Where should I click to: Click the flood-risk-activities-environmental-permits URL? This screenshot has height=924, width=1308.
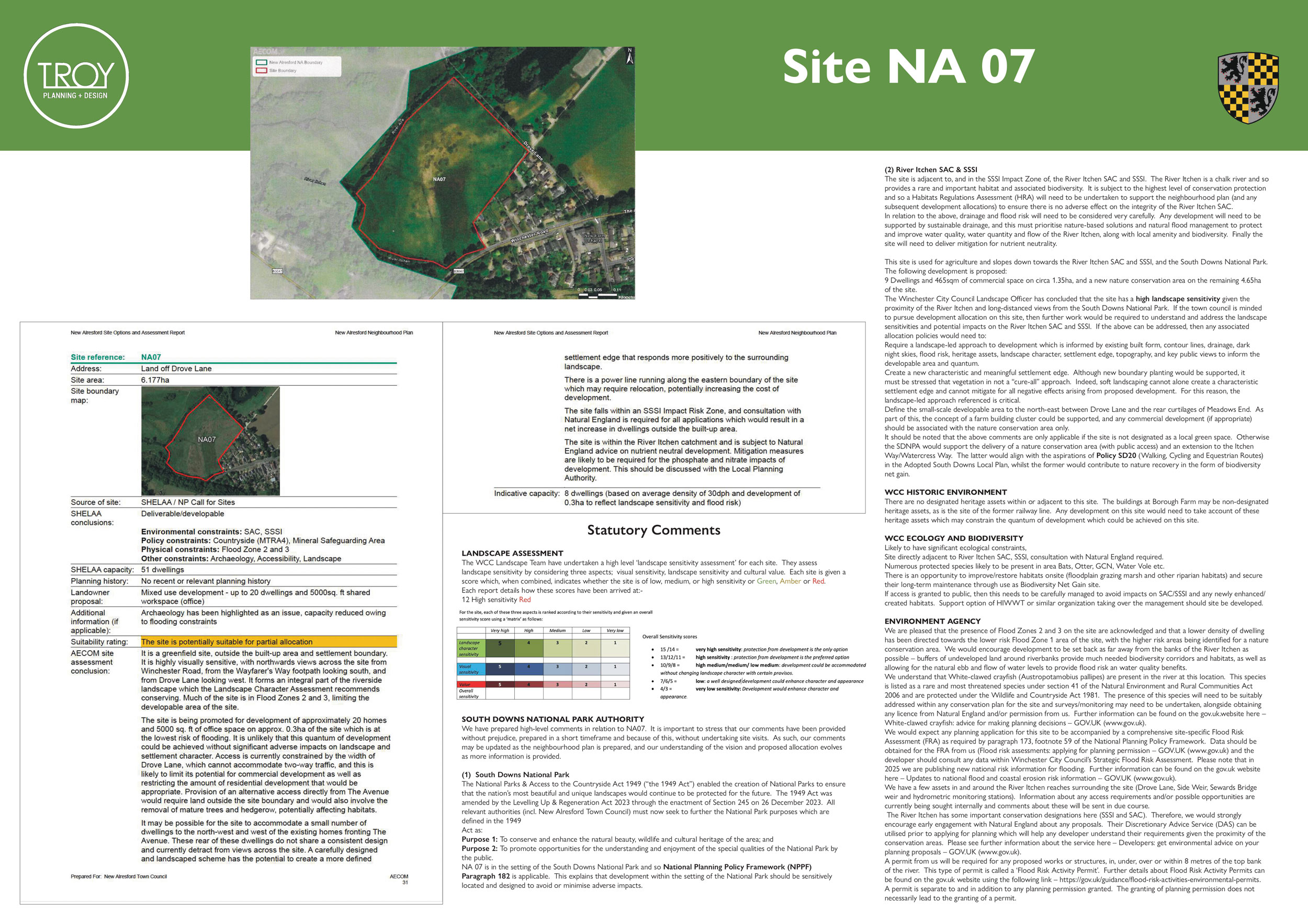click(1159, 880)
